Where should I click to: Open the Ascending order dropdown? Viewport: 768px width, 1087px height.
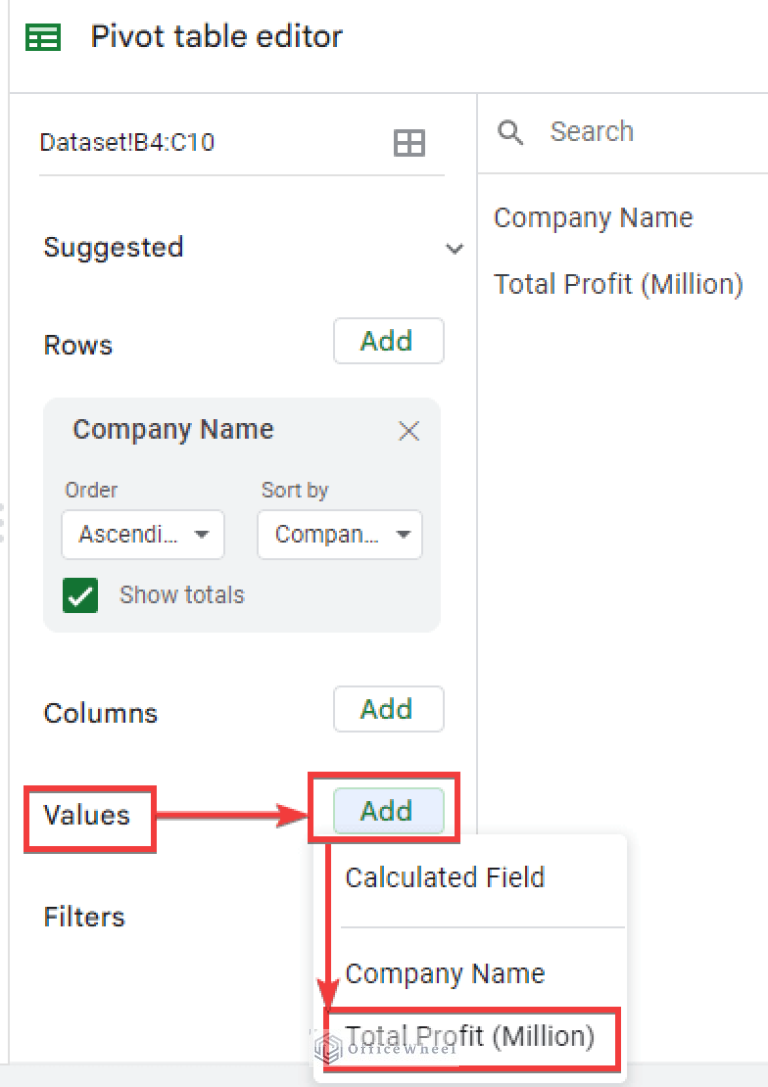[142, 534]
